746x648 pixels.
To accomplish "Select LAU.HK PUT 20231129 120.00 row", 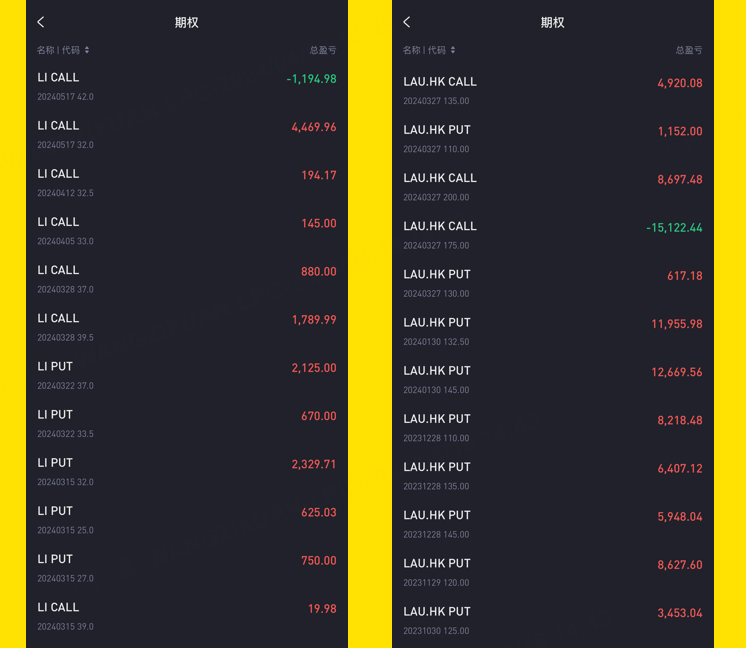I will (553, 572).
